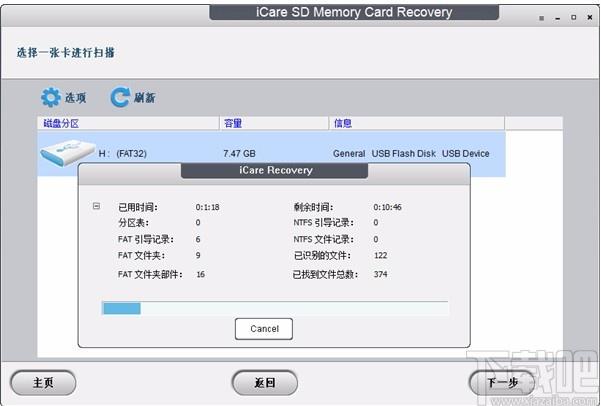
Task: Click the found files total 374
Action: 380,275
